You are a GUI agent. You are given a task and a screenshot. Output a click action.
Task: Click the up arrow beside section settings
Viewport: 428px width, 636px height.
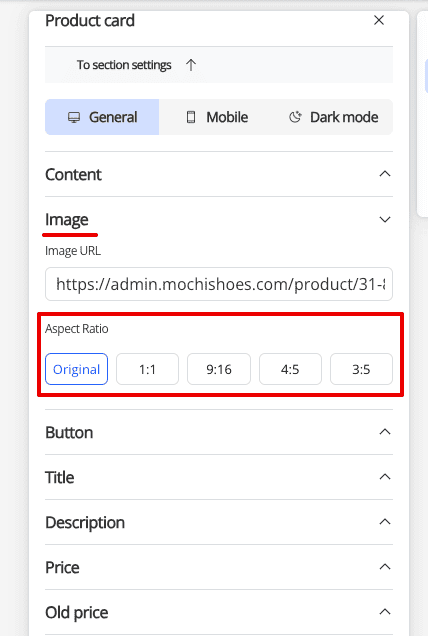coord(191,65)
